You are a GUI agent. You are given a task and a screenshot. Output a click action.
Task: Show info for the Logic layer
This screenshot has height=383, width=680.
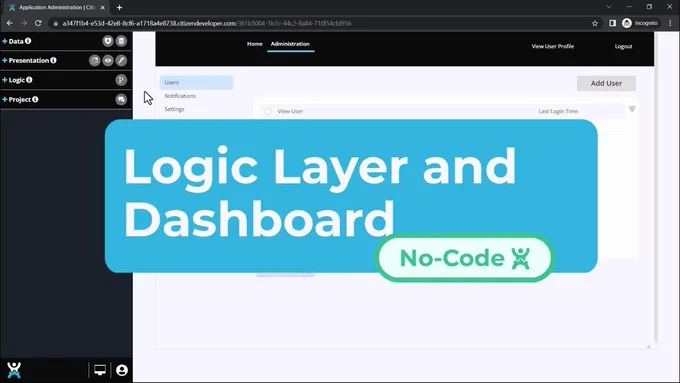29,80
